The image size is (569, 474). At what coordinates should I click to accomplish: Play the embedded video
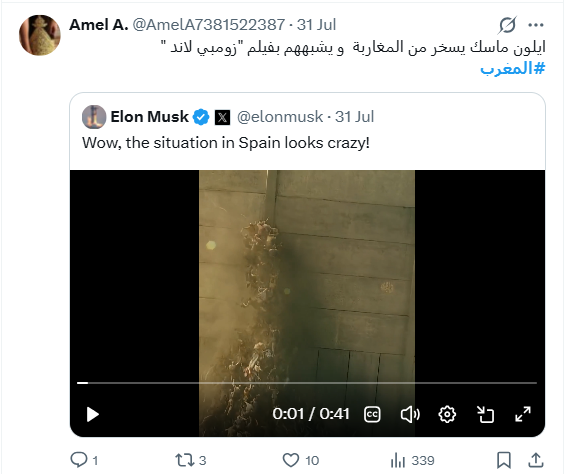[x=93, y=414]
